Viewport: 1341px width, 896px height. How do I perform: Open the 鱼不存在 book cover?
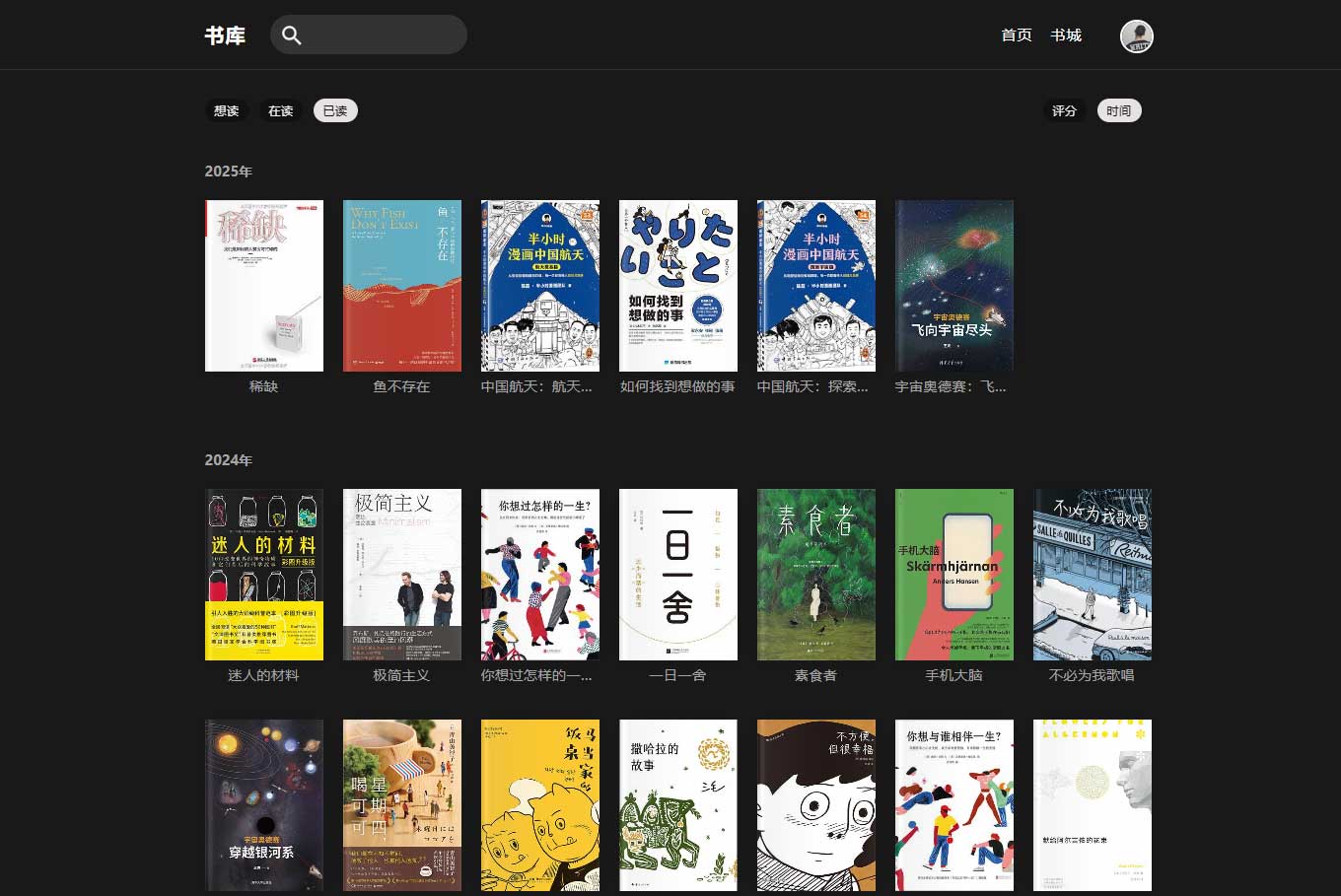tap(402, 286)
